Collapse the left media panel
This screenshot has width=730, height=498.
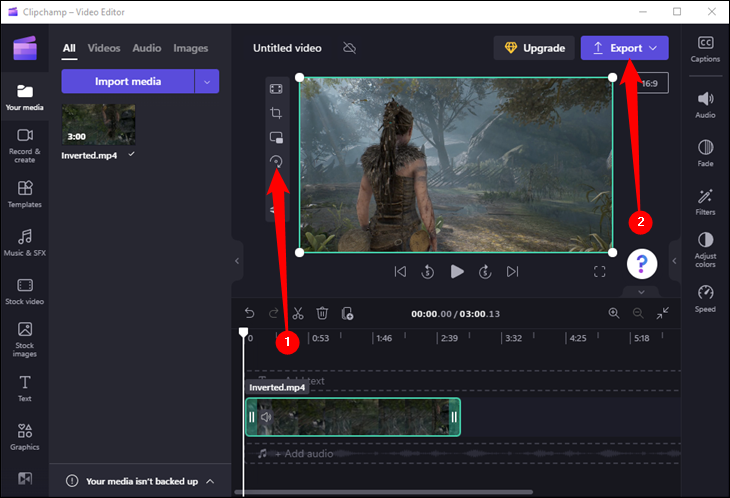coord(237,260)
